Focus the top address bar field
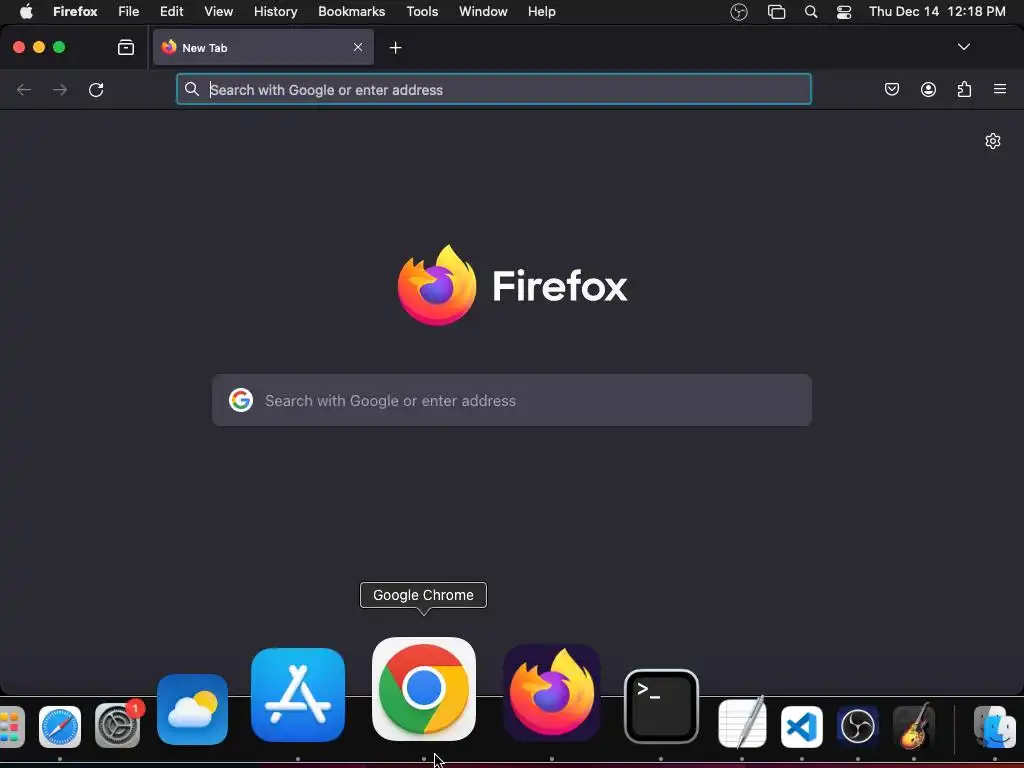 tap(494, 89)
